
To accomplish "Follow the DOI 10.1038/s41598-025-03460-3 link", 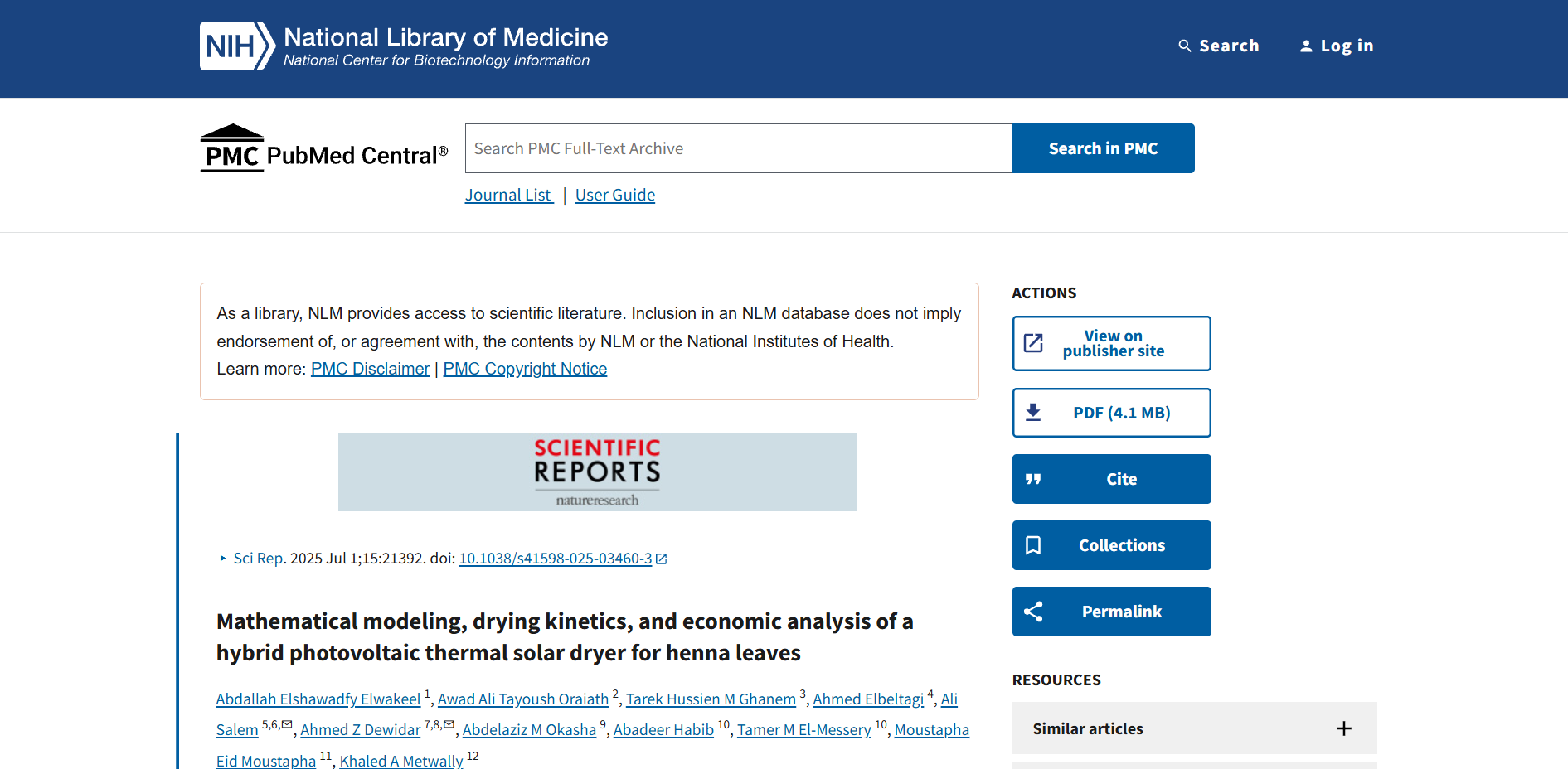I will pyautogui.click(x=556, y=559).
